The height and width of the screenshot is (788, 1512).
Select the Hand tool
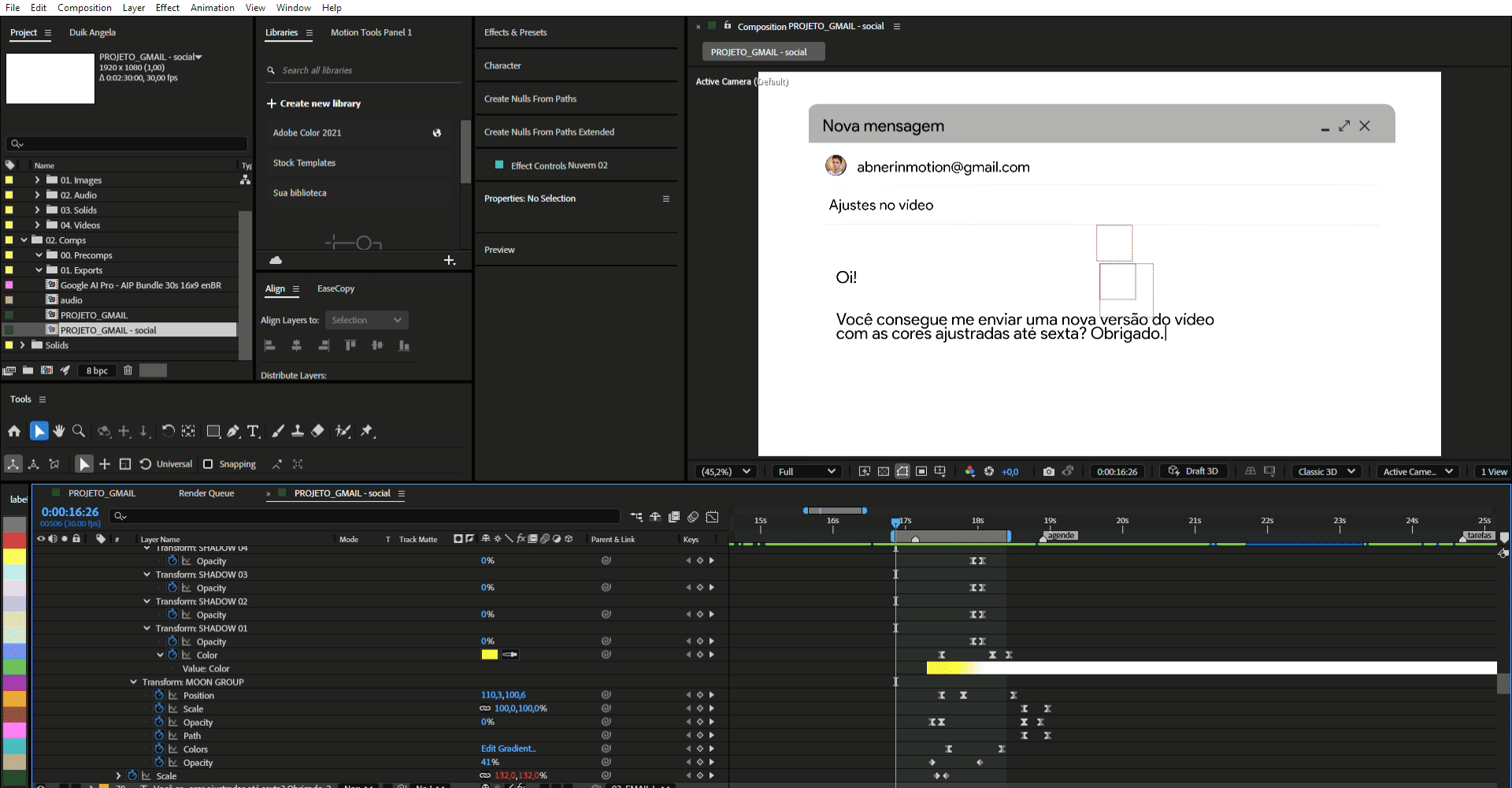(59, 431)
